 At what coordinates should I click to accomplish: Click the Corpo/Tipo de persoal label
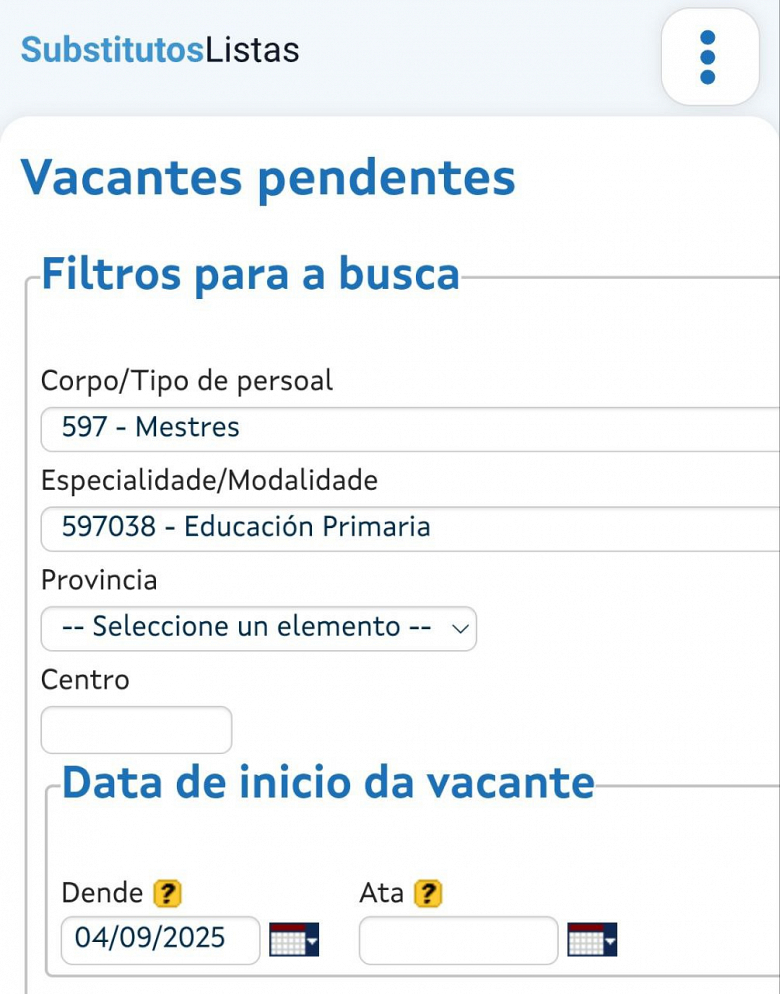(187, 380)
